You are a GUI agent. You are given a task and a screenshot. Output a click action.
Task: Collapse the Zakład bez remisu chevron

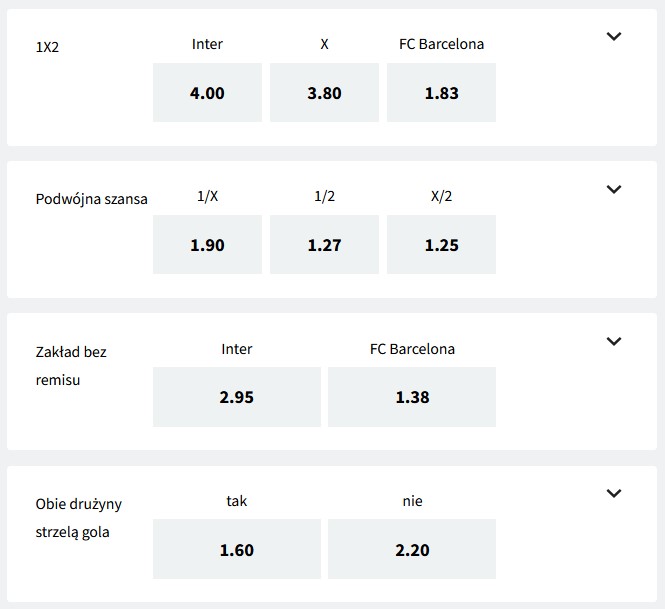[614, 341]
